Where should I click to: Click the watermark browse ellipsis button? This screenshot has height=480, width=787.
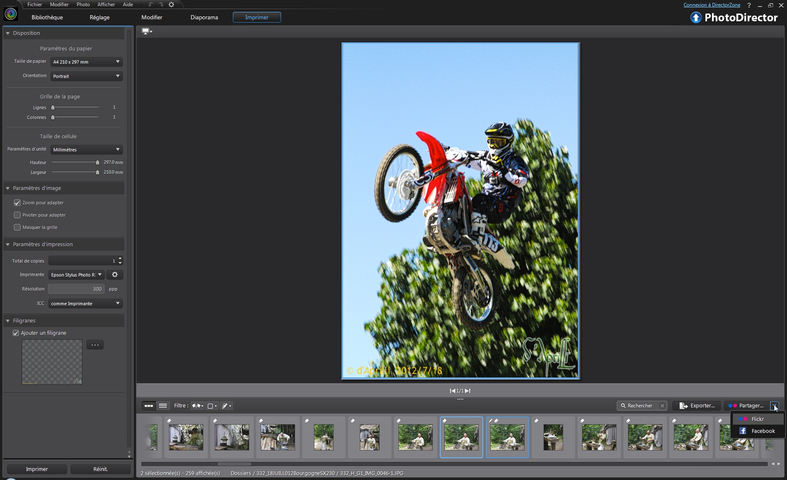click(95, 345)
